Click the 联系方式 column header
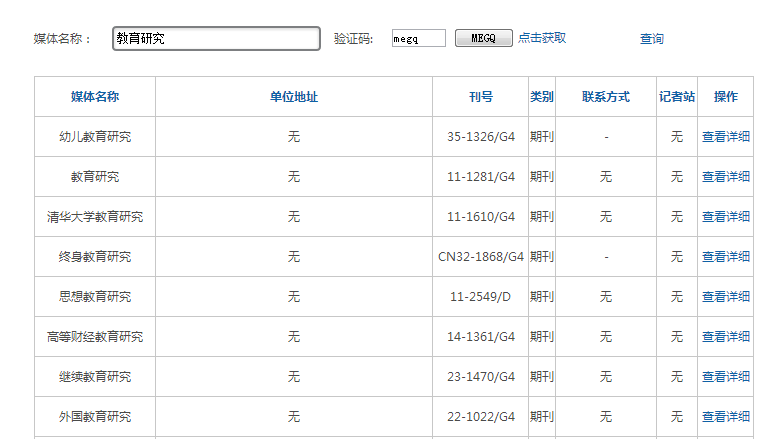The width and height of the screenshot is (768, 439). point(606,97)
